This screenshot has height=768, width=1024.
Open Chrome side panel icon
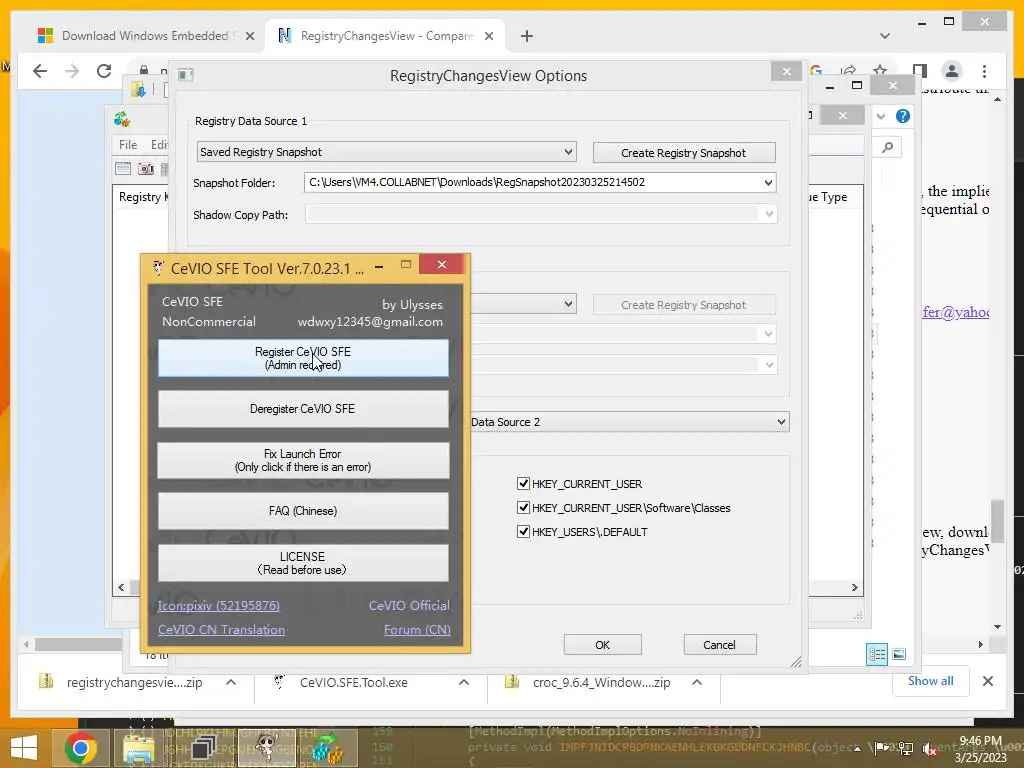point(920,71)
